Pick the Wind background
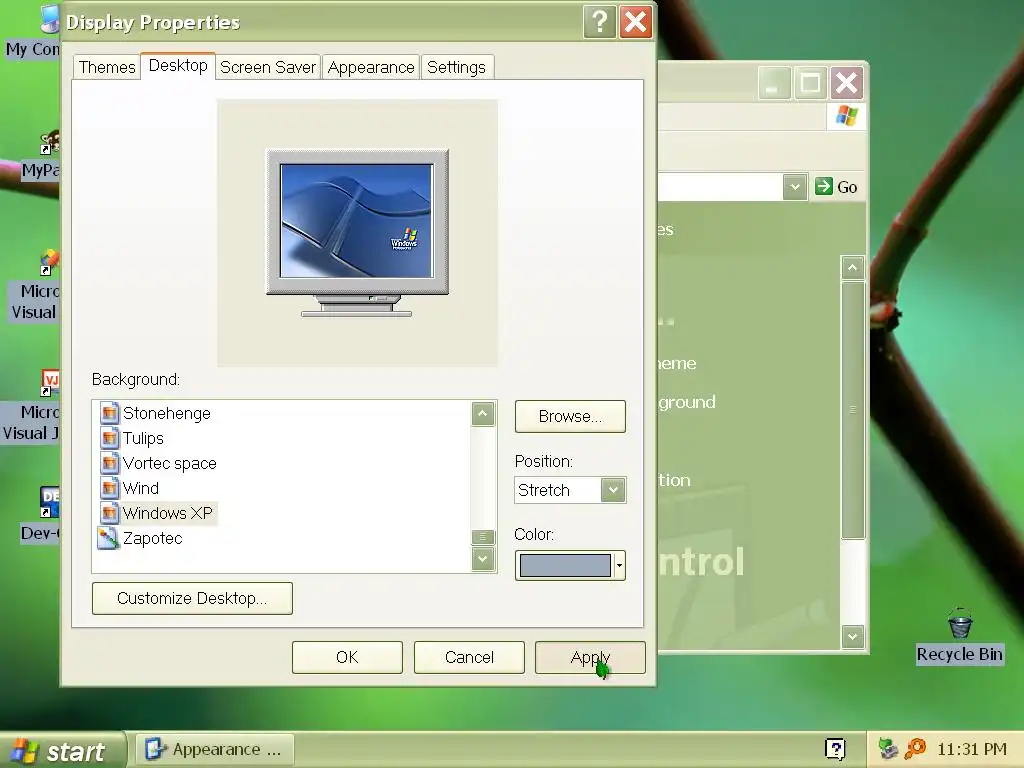 pos(140,488)
